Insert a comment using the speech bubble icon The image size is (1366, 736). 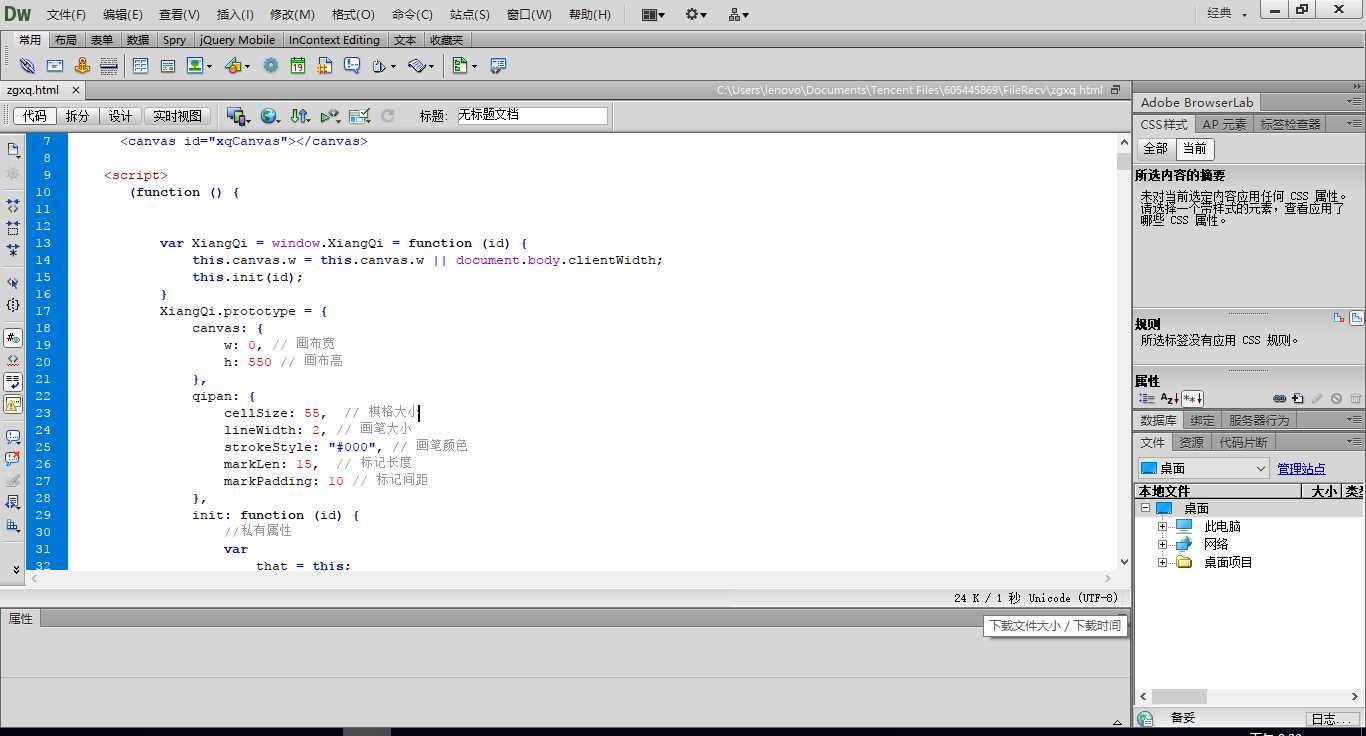pyautogui.click(x=352, y=65)
